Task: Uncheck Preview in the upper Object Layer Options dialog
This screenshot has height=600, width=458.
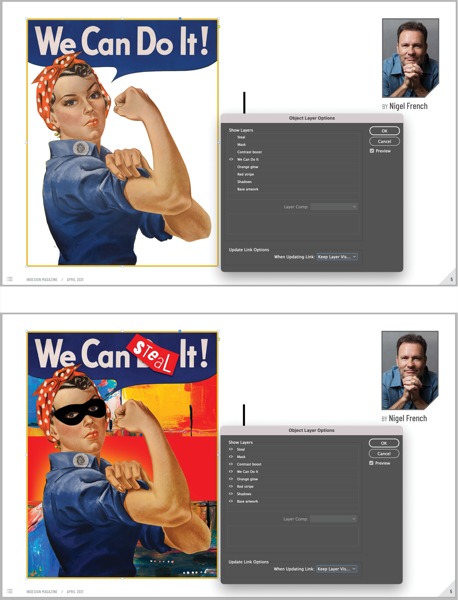Action: [x=372, y=151]
